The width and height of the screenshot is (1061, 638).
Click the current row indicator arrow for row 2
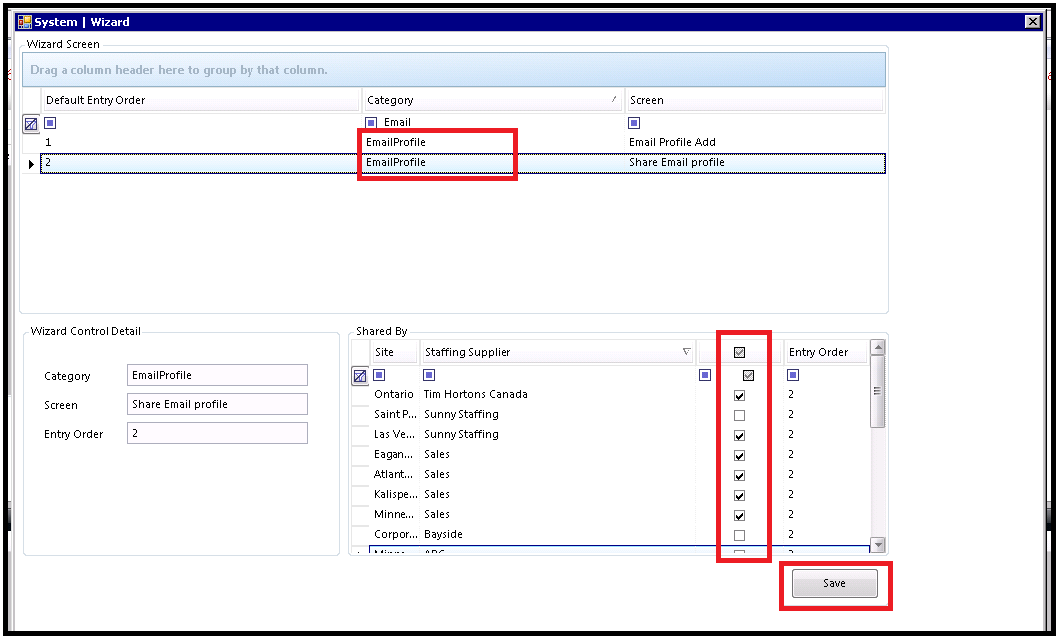point(31,164)
